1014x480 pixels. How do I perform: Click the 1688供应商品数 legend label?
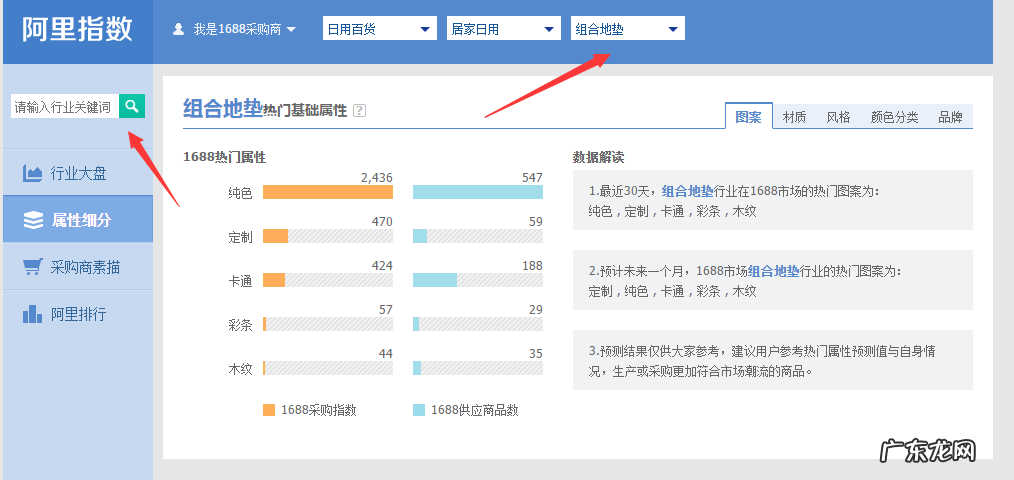(x=475, y=410)
